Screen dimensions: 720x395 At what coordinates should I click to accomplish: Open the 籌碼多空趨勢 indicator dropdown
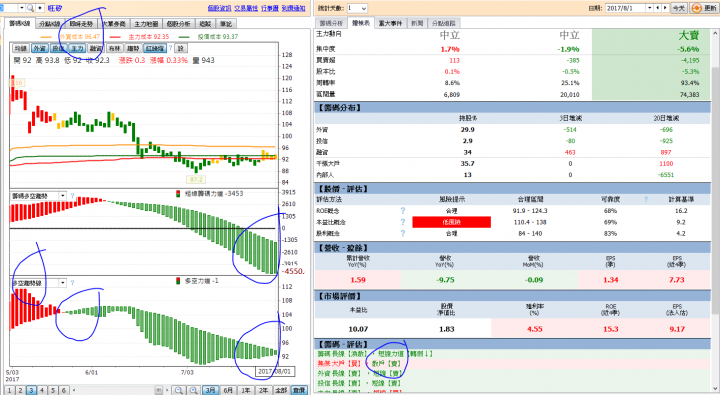[x=63, y=196]
